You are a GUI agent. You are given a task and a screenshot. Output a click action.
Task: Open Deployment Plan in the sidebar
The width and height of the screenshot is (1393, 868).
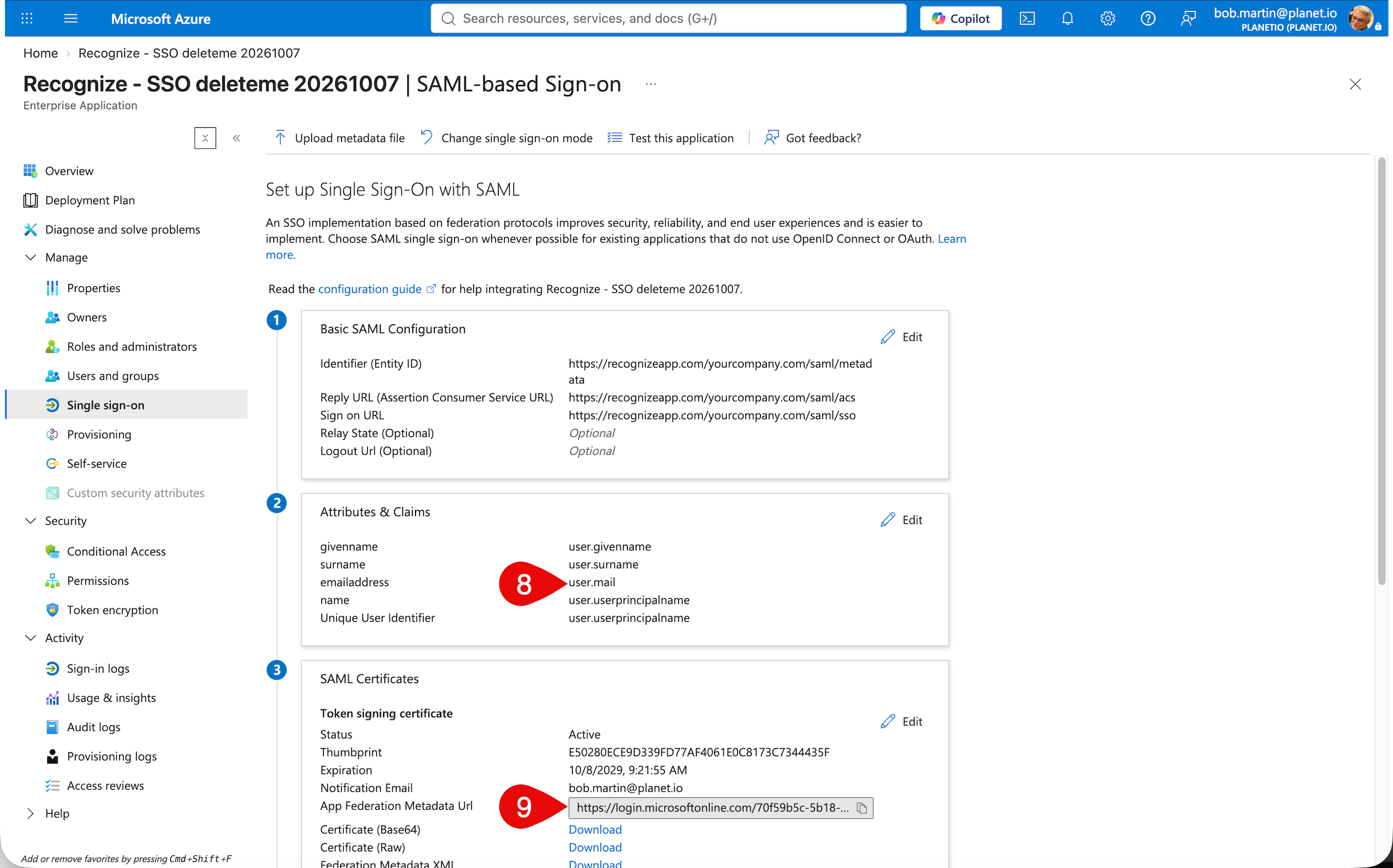pyautogui.click(x=89, y=200)
